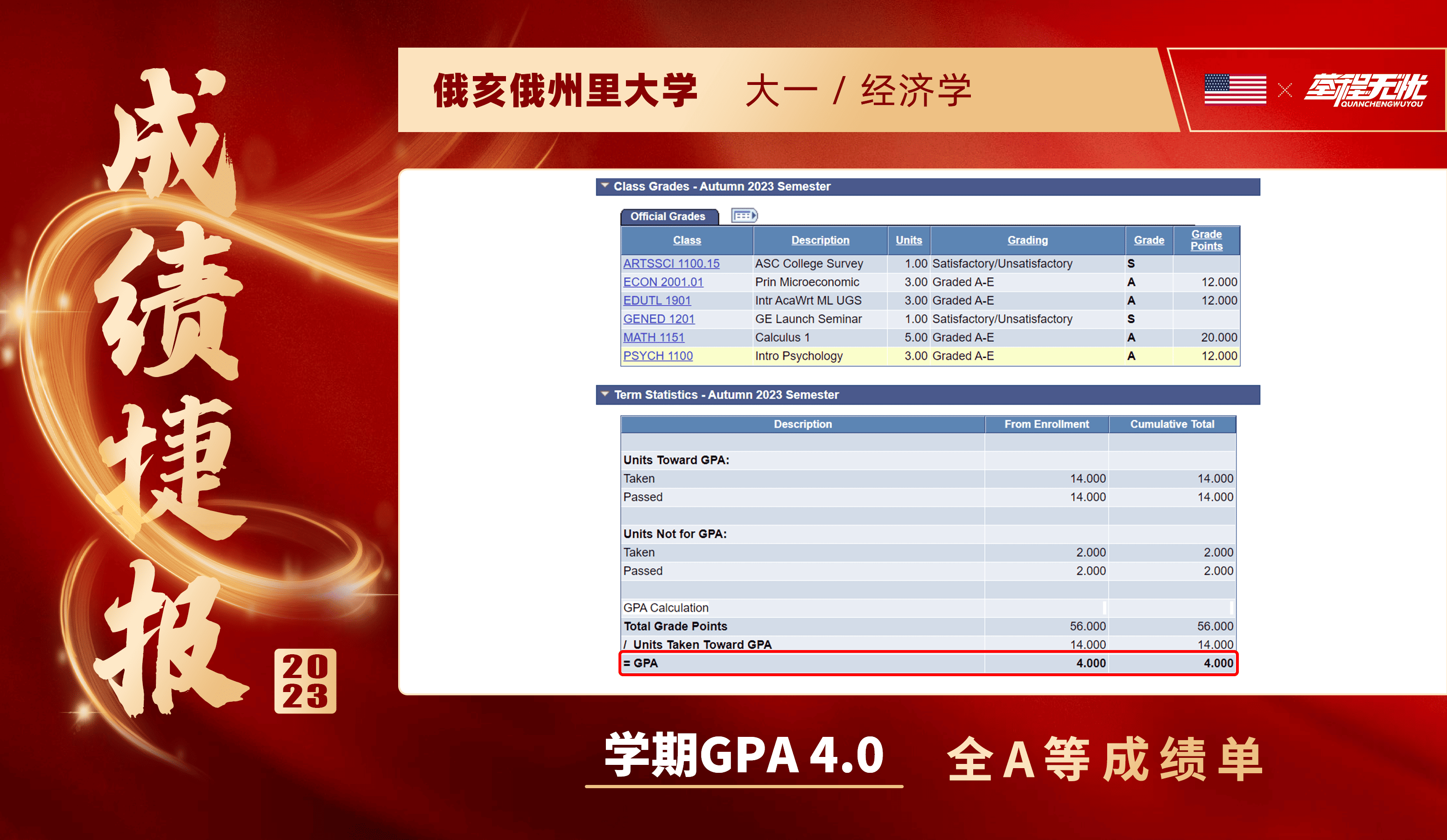Open the PSYCH 1100 class link

(x=658, y=356)
